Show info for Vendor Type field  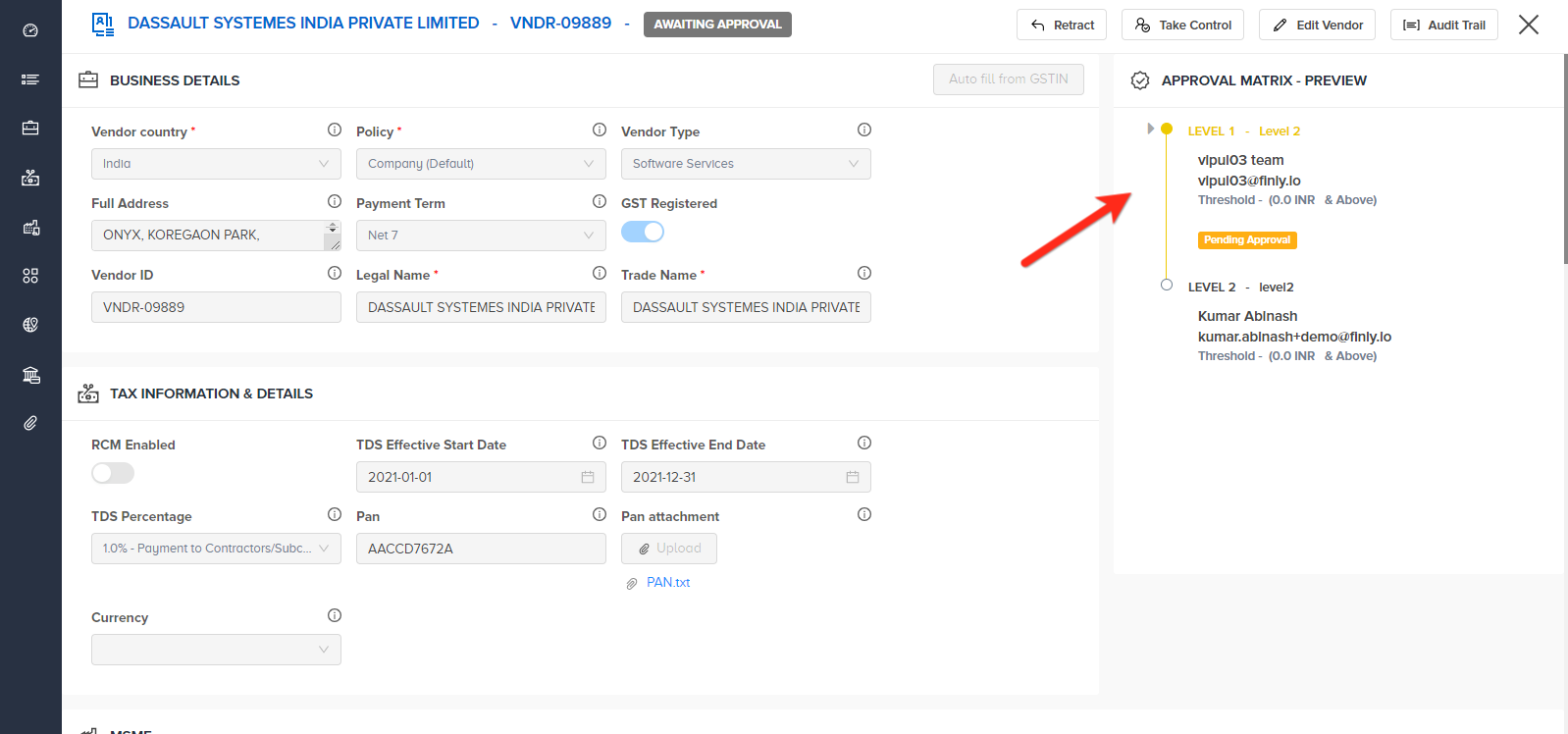coord(864,130)
